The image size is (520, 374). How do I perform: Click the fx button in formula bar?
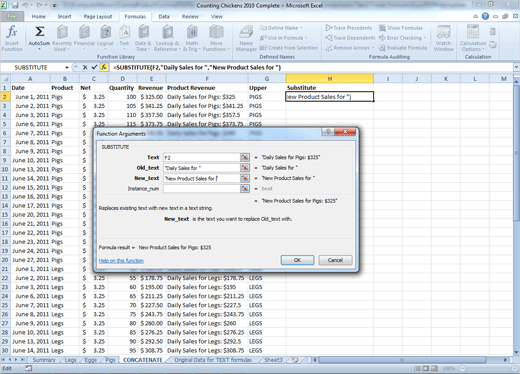coord(104,67)
